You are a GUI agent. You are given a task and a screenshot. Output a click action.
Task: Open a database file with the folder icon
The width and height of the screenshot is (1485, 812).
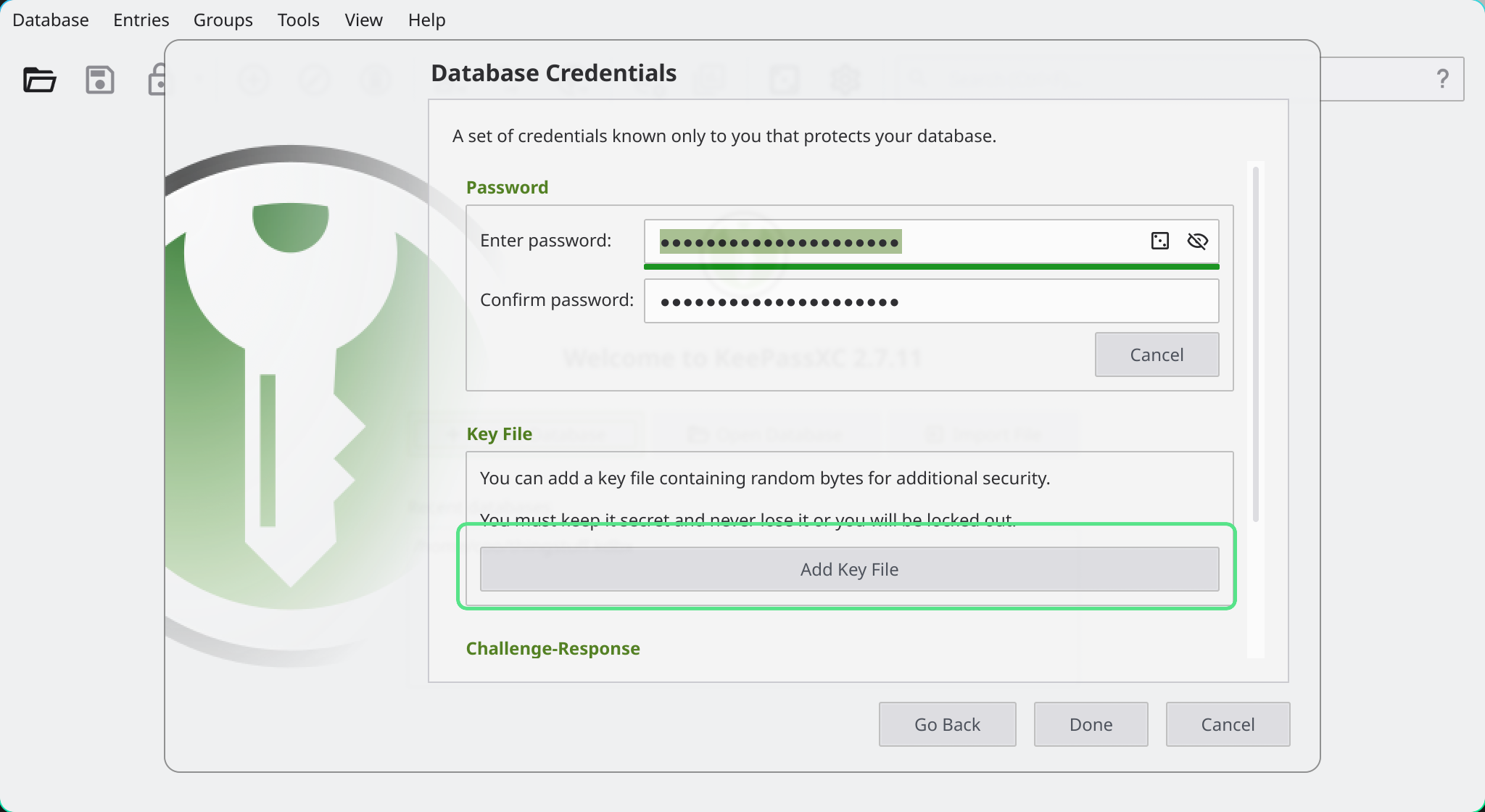[x=40, y=80]
